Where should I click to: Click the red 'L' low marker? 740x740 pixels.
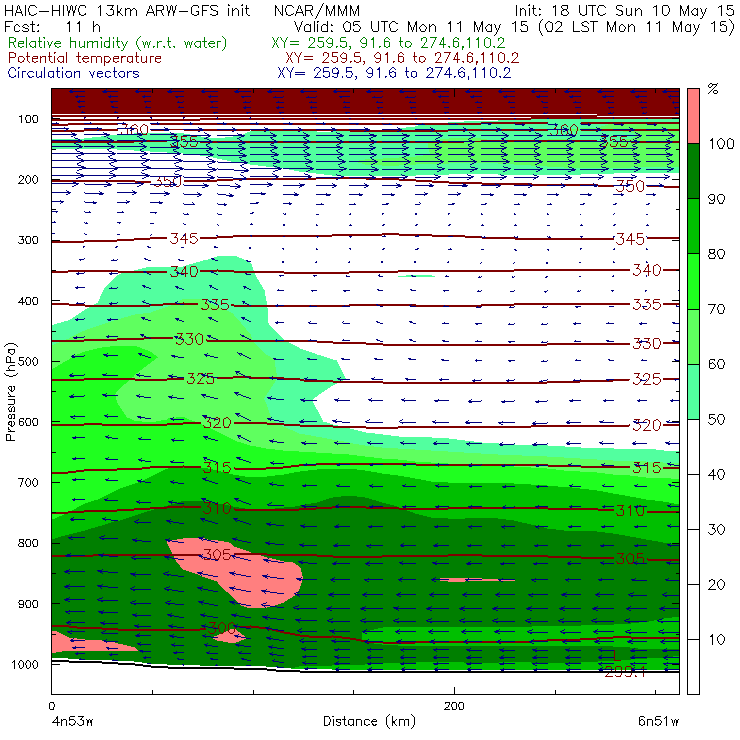(x=616, y=655)
